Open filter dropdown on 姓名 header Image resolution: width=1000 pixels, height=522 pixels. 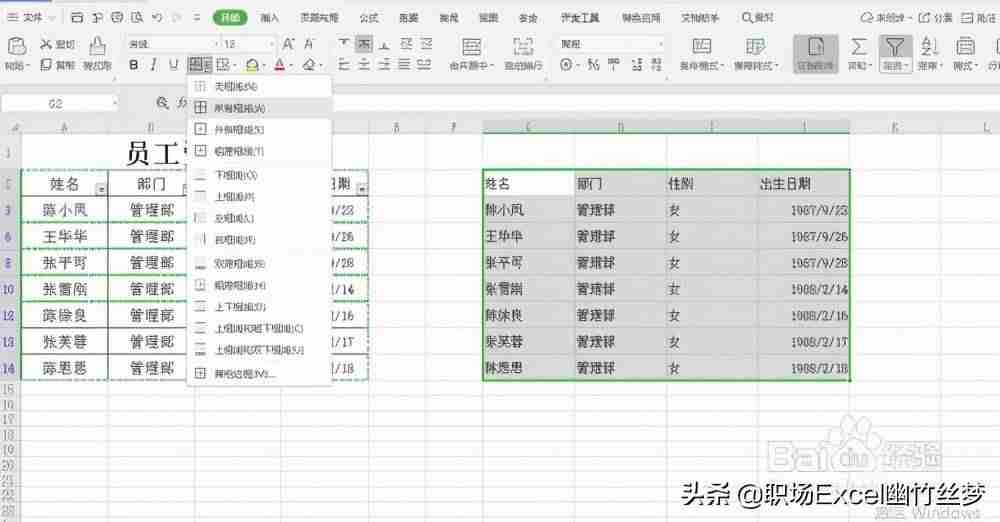tap(101, 190)
